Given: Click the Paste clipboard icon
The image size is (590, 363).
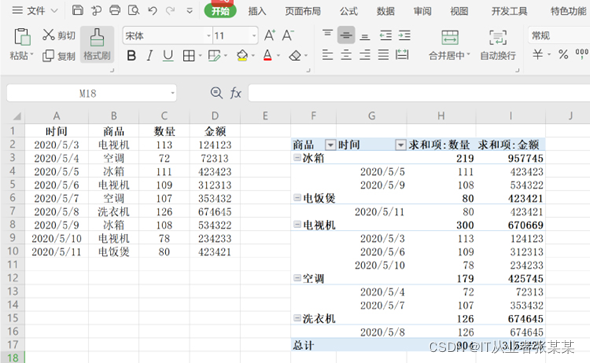Looking at the screenshot, I should (x=22, y=37).
